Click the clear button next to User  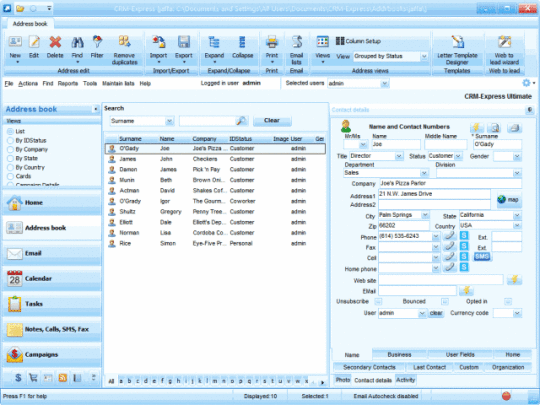point(436,313)
